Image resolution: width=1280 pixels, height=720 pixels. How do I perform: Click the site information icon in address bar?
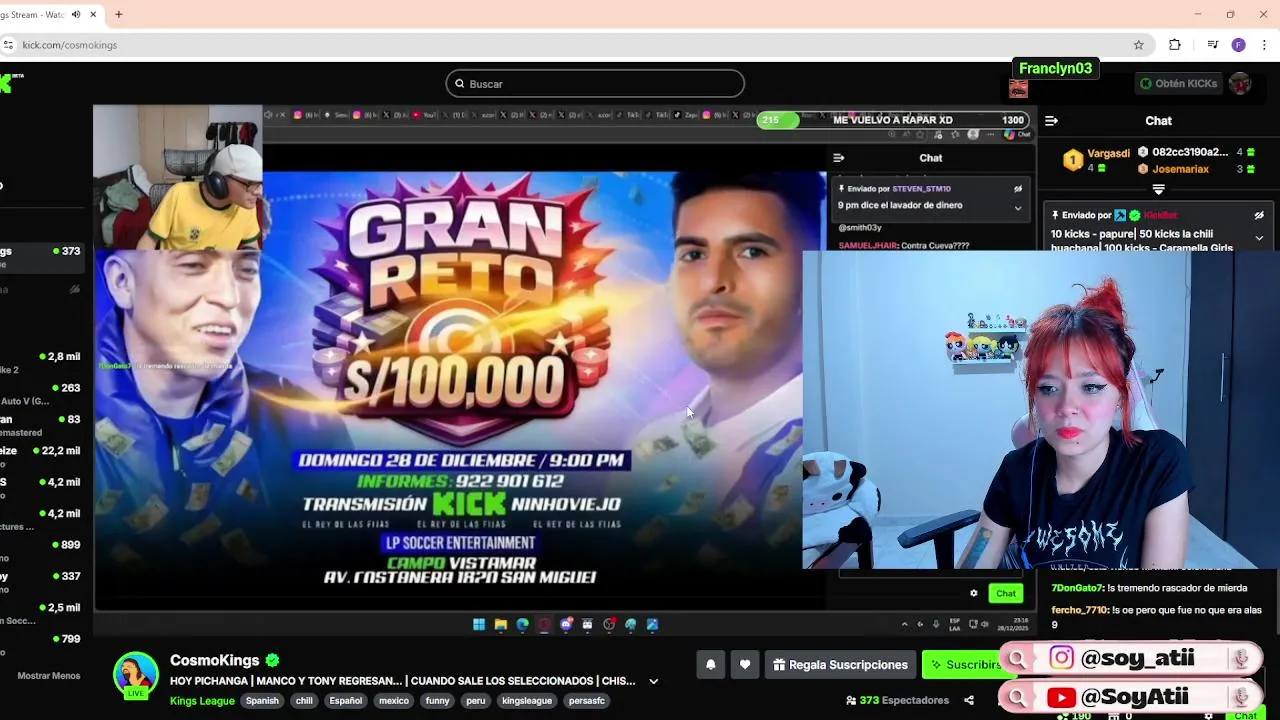tap(8, 45)
